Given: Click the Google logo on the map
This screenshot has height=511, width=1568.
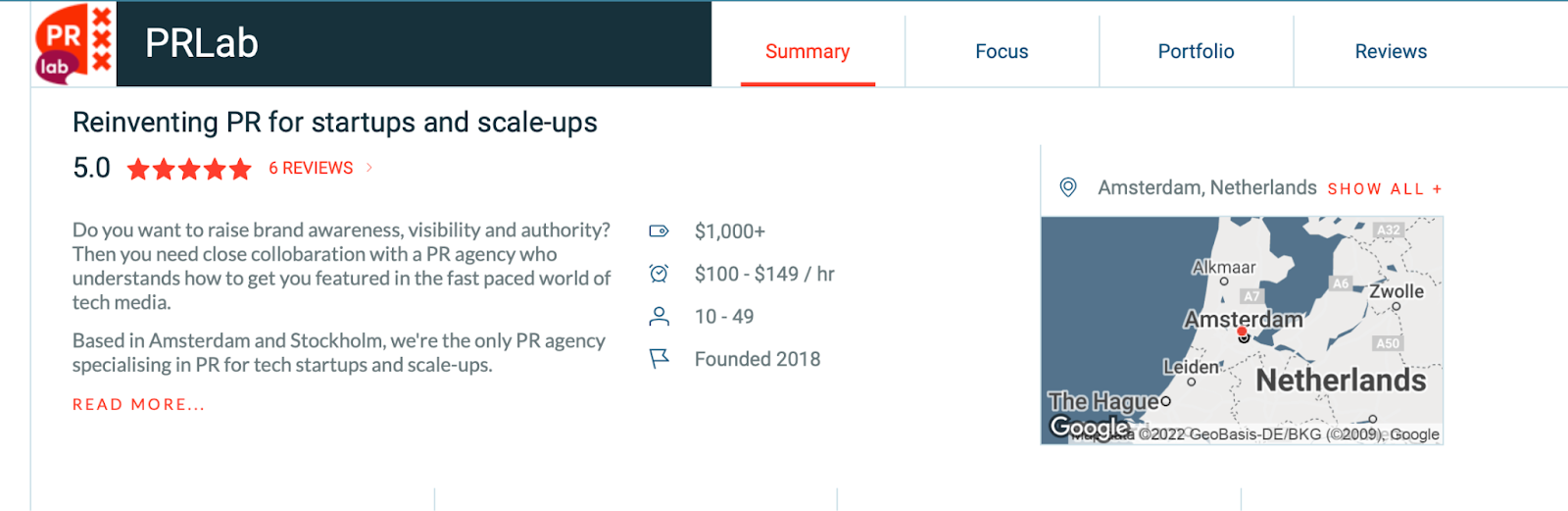Looking at the screenshot, I should coord(1090,427).
